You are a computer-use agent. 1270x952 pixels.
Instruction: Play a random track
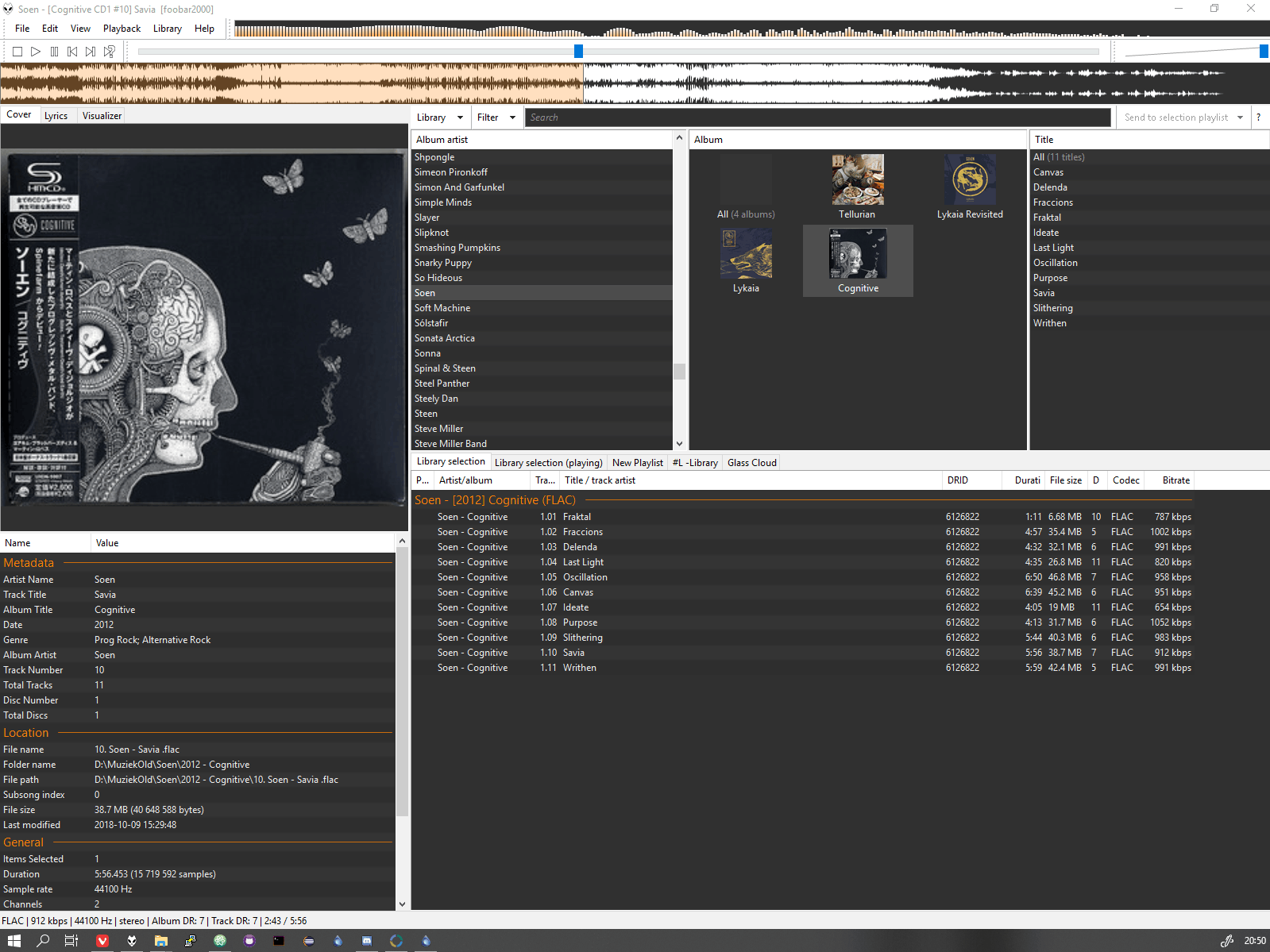(110, 52)
